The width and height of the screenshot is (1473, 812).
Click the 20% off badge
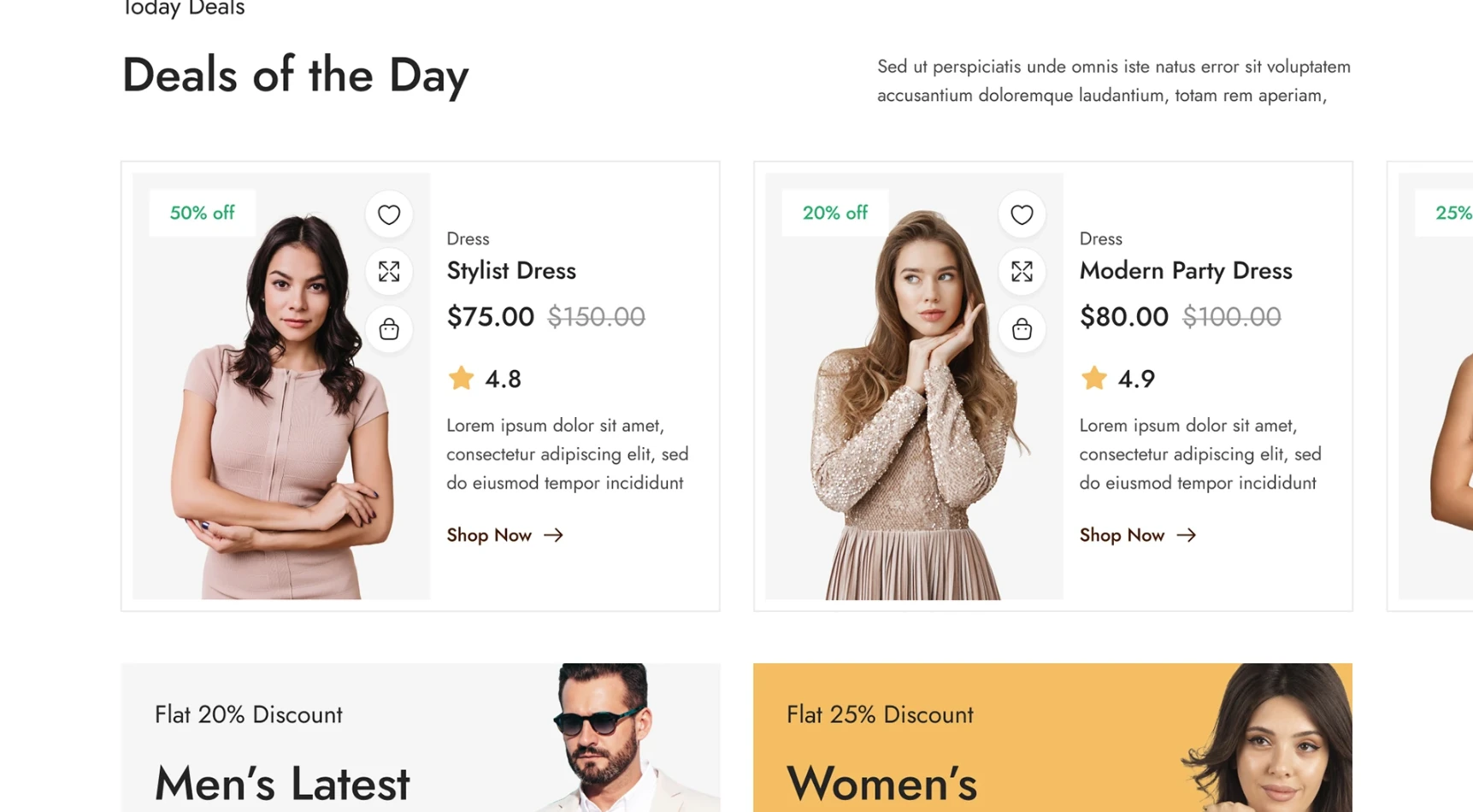834,213
